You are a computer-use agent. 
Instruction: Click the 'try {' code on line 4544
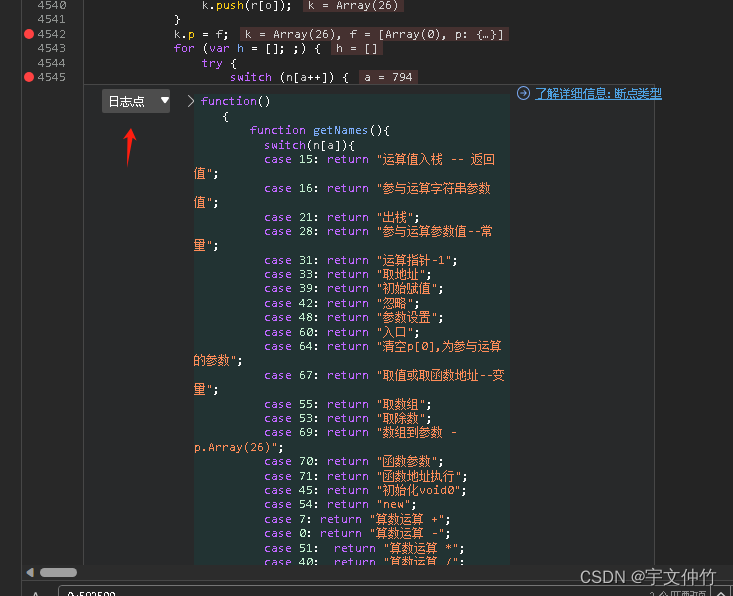pyautogui.click(x=219, y=63)
